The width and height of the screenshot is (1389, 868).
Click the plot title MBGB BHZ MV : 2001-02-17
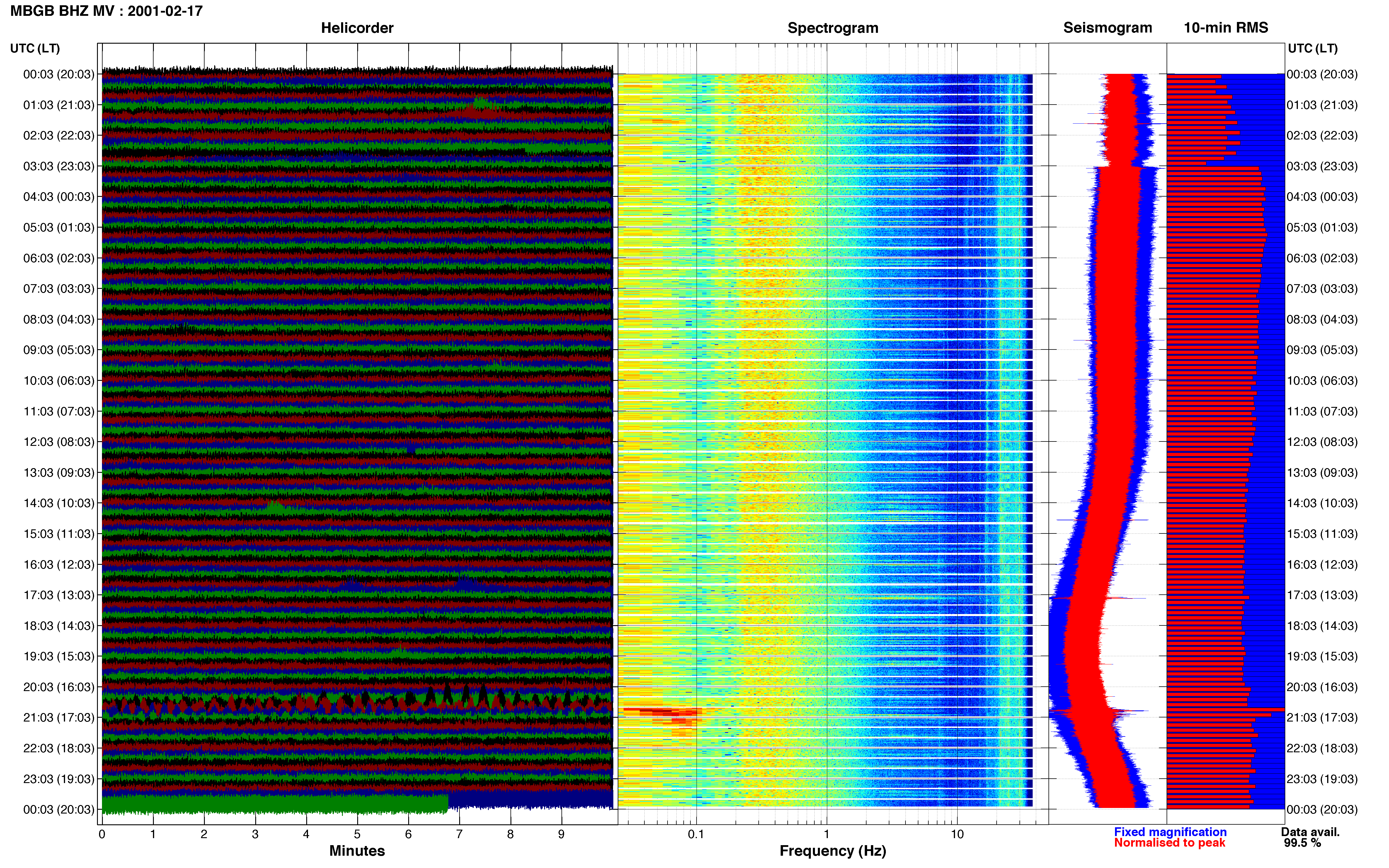tap(106, 11)
